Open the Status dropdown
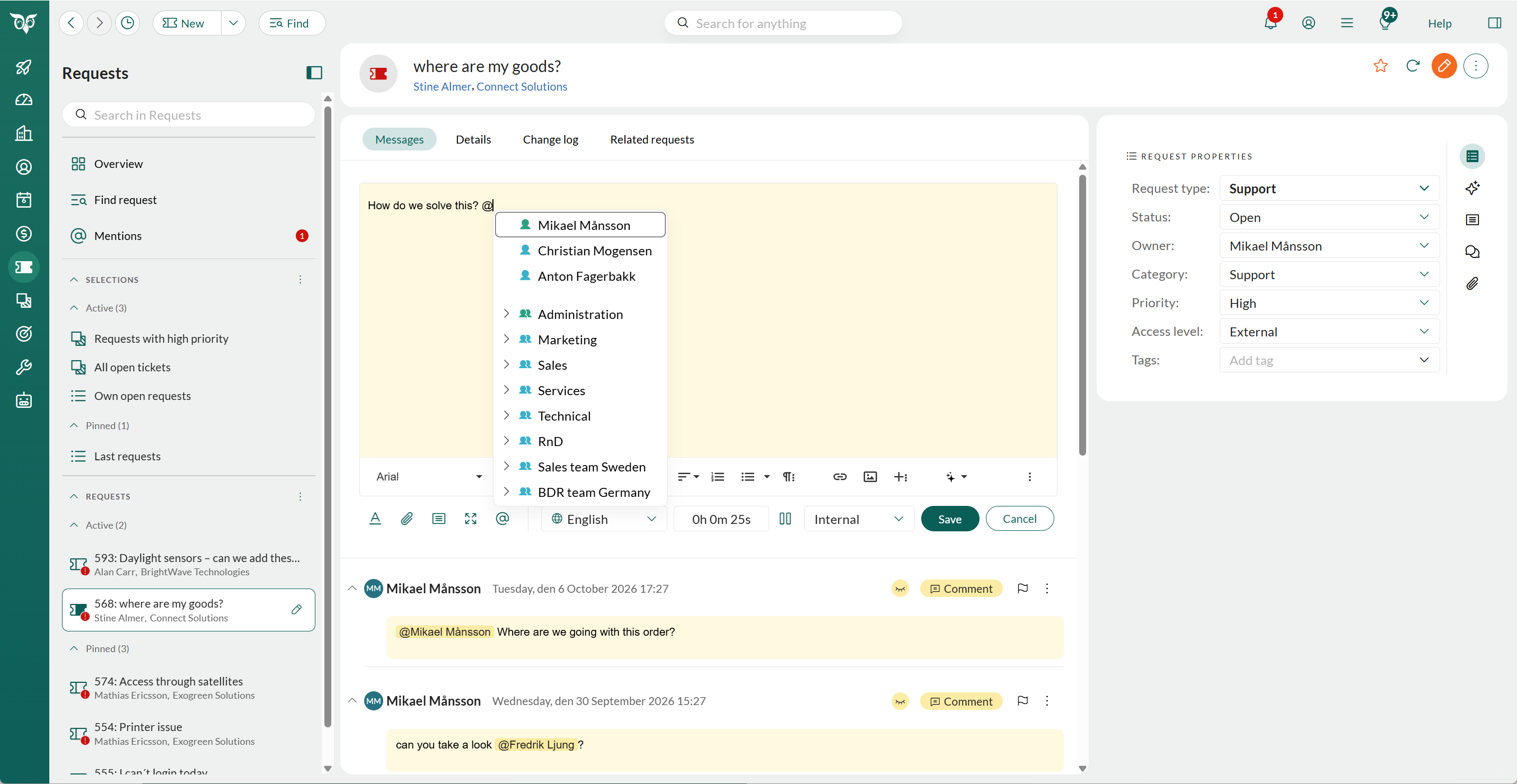 click(1329, 217)
